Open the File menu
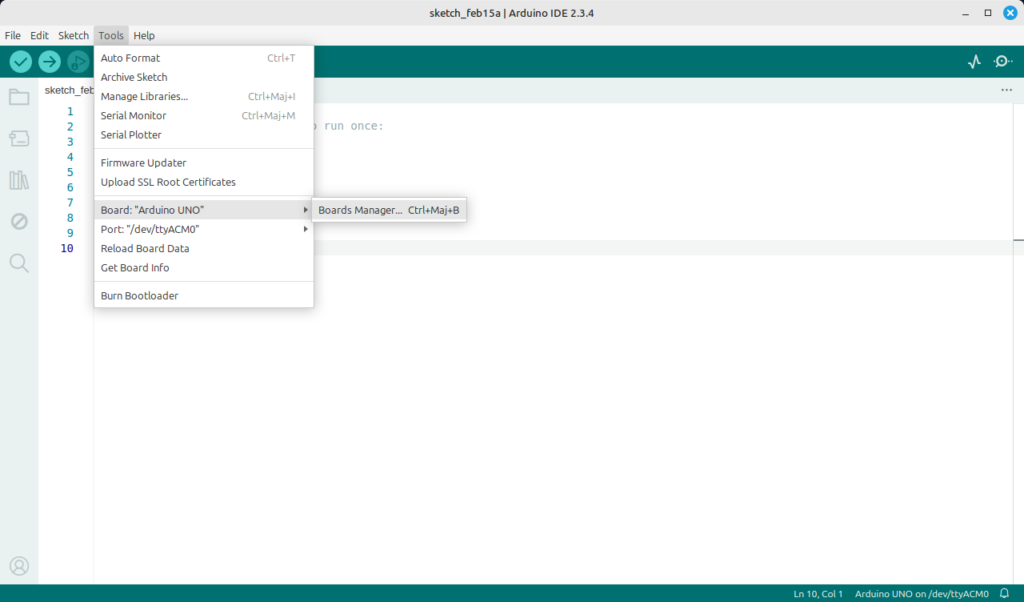This screenshot has width=1024, height=602. tap(12, 35)
